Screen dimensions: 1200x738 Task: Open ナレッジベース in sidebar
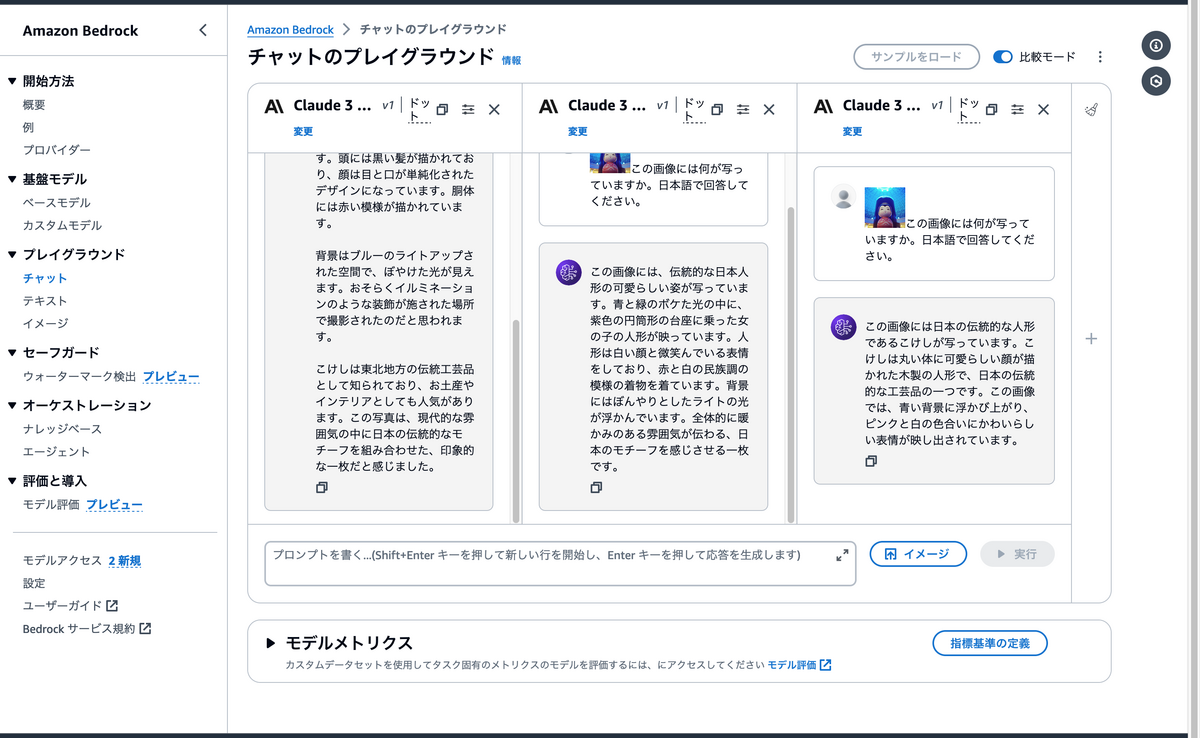[x=62, y=429]
